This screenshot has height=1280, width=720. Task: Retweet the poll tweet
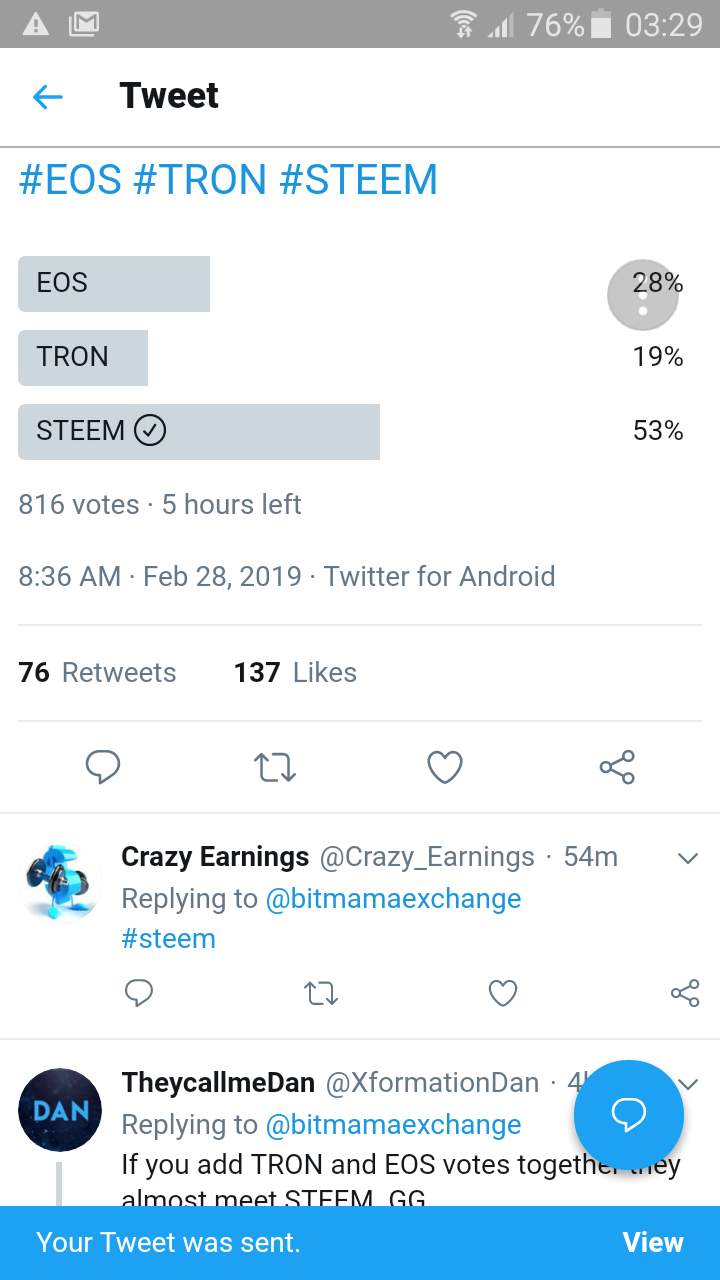click(x=274, y=767)
